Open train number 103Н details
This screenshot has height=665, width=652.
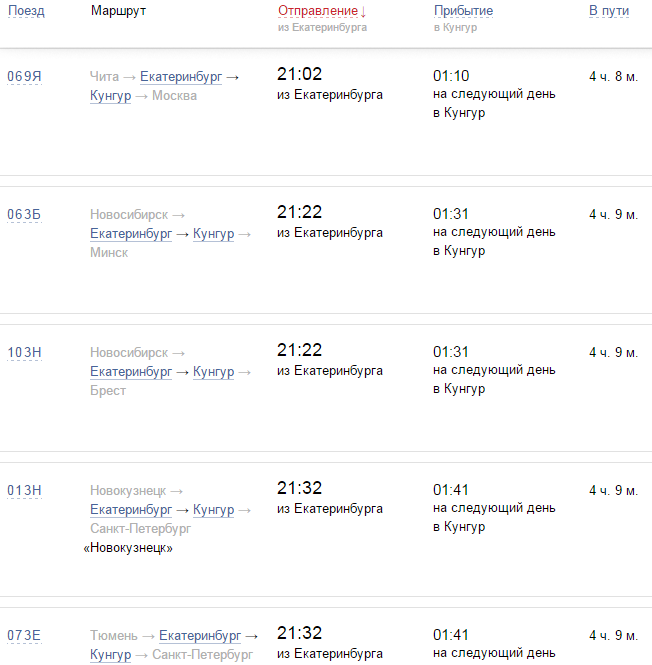[24, 353]
